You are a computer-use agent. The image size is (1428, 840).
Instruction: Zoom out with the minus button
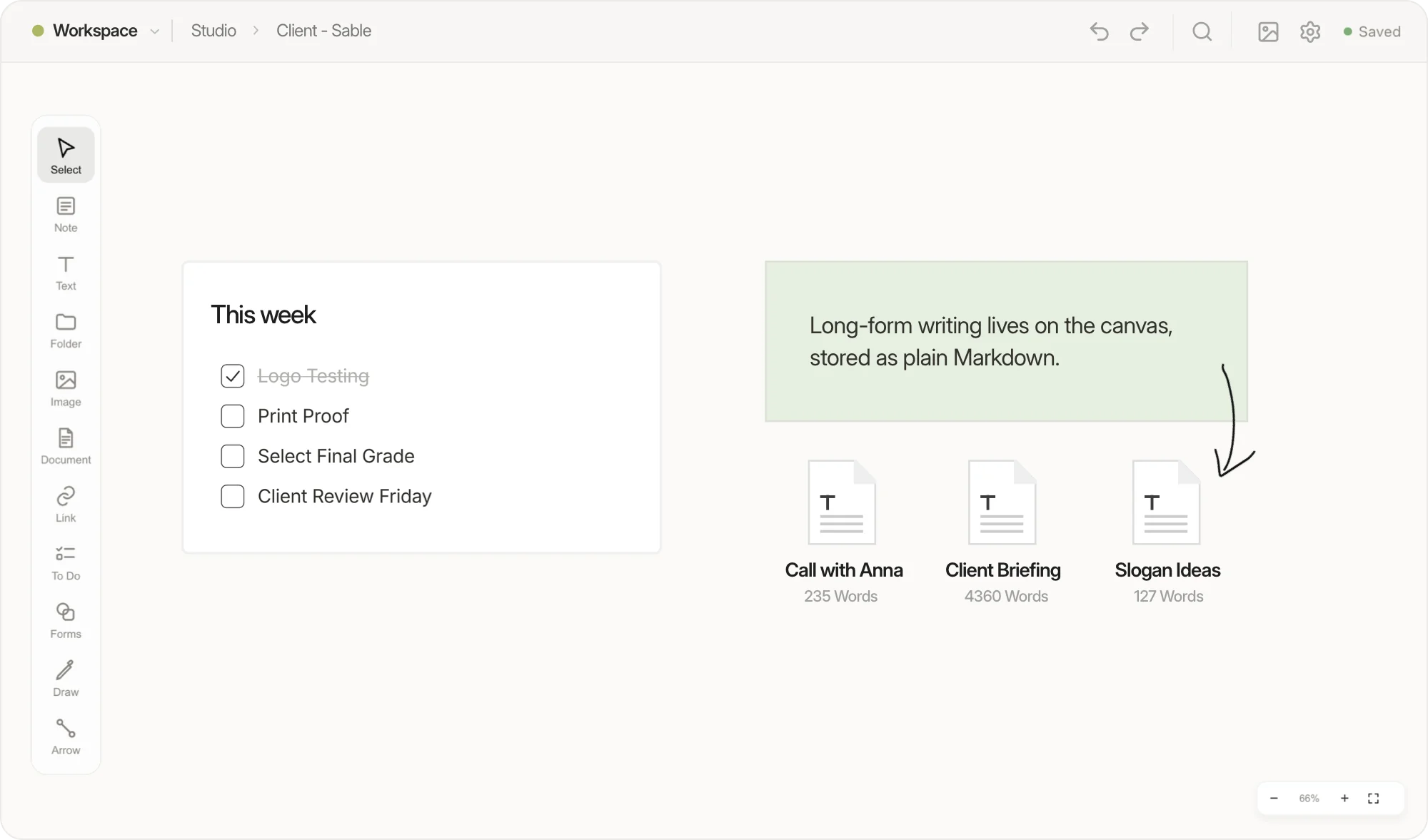1274,798
